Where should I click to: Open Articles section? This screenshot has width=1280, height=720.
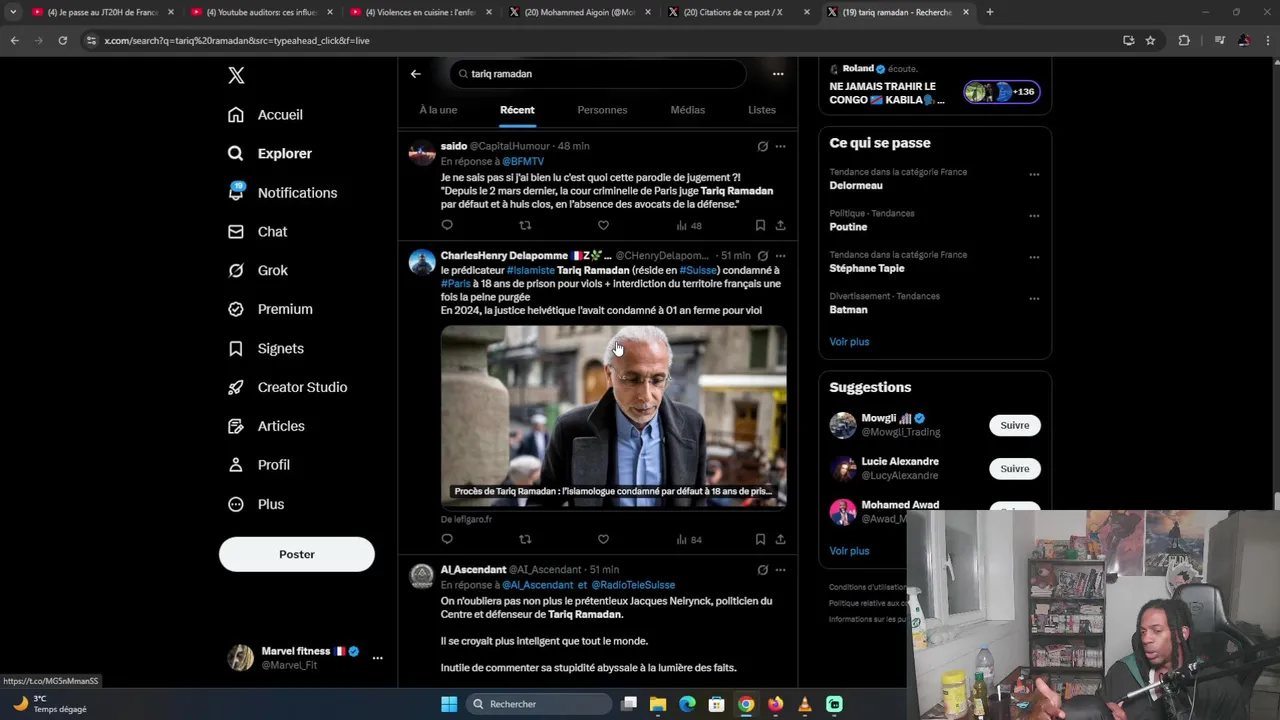click(266, 427)
